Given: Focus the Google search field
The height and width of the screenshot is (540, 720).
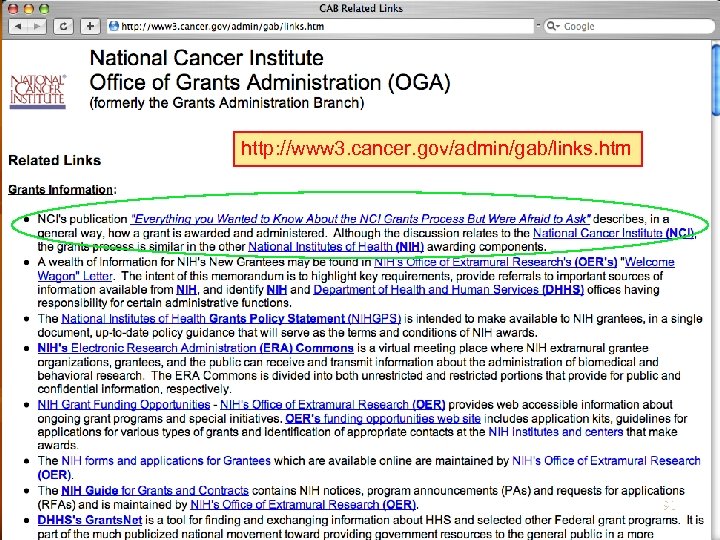Looking at the screenshot, I should coord(629,26).
